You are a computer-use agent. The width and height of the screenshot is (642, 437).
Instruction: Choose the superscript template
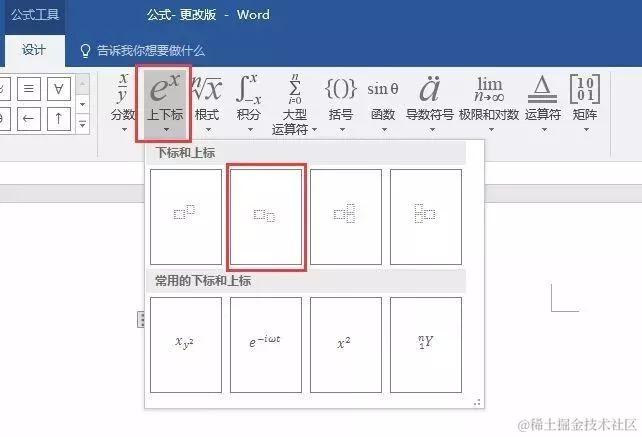point(186,217)
